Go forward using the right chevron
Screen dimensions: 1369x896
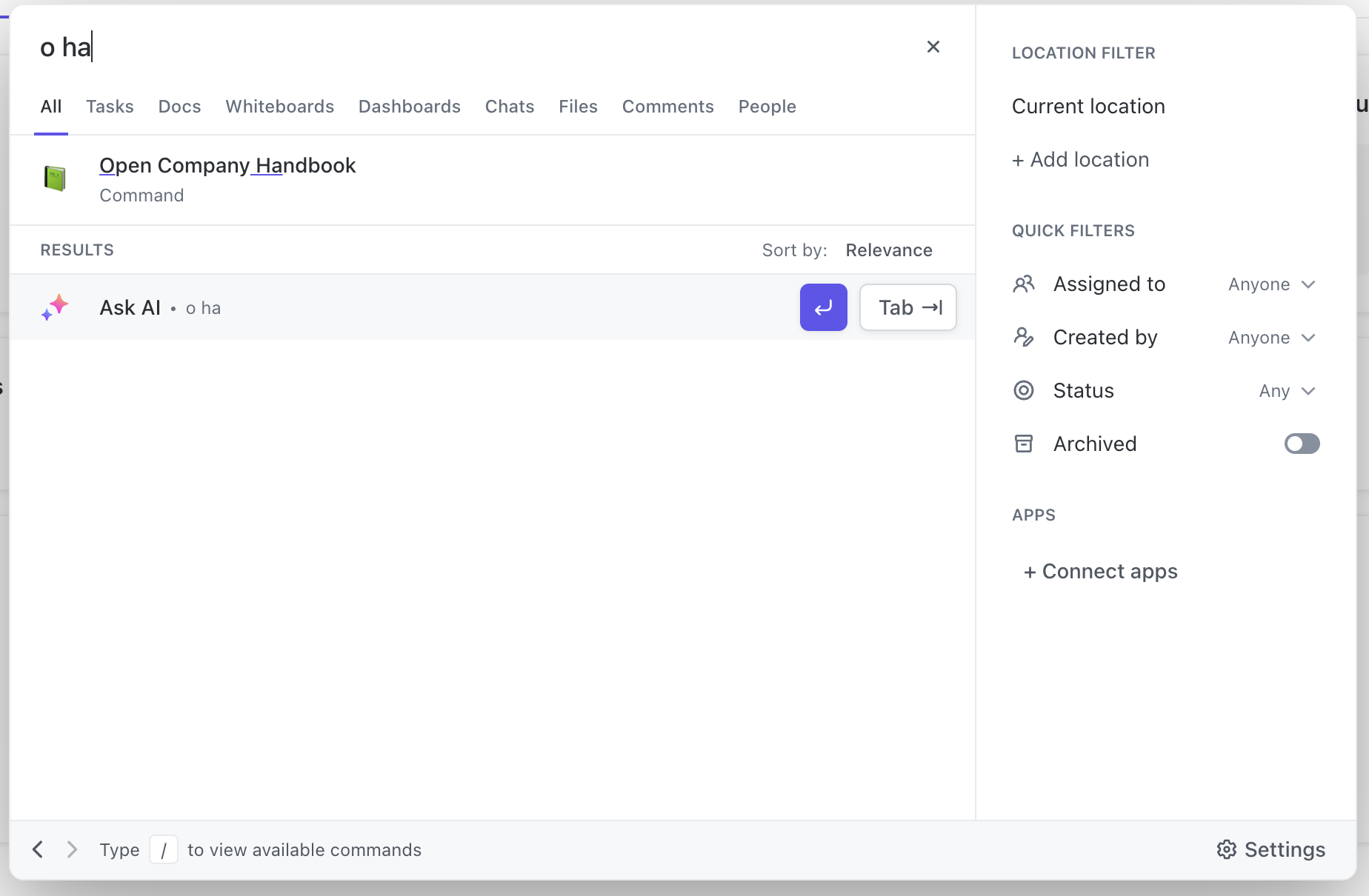72,849
